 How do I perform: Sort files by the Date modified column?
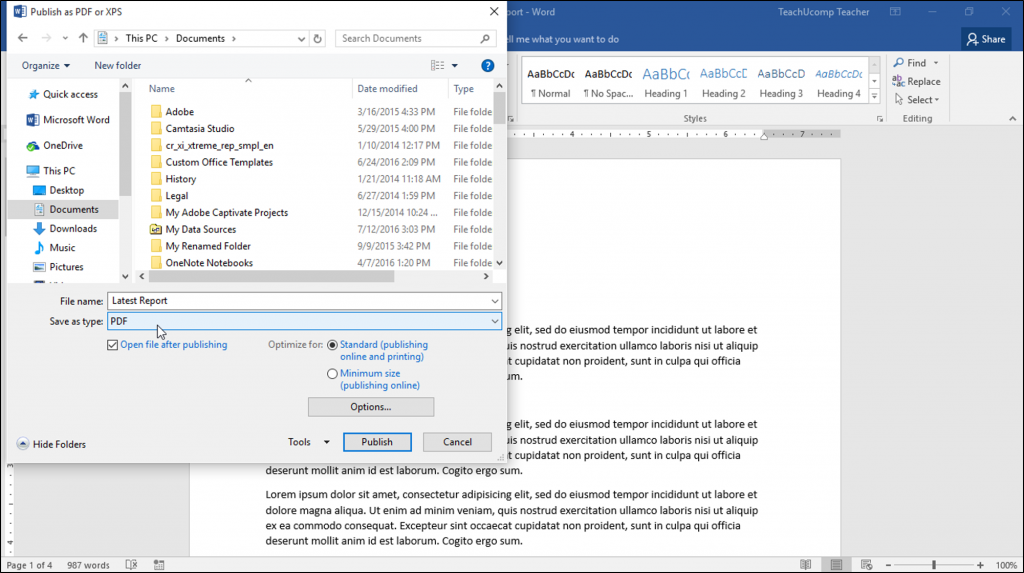pyautogui.click(x=387, y=89)
